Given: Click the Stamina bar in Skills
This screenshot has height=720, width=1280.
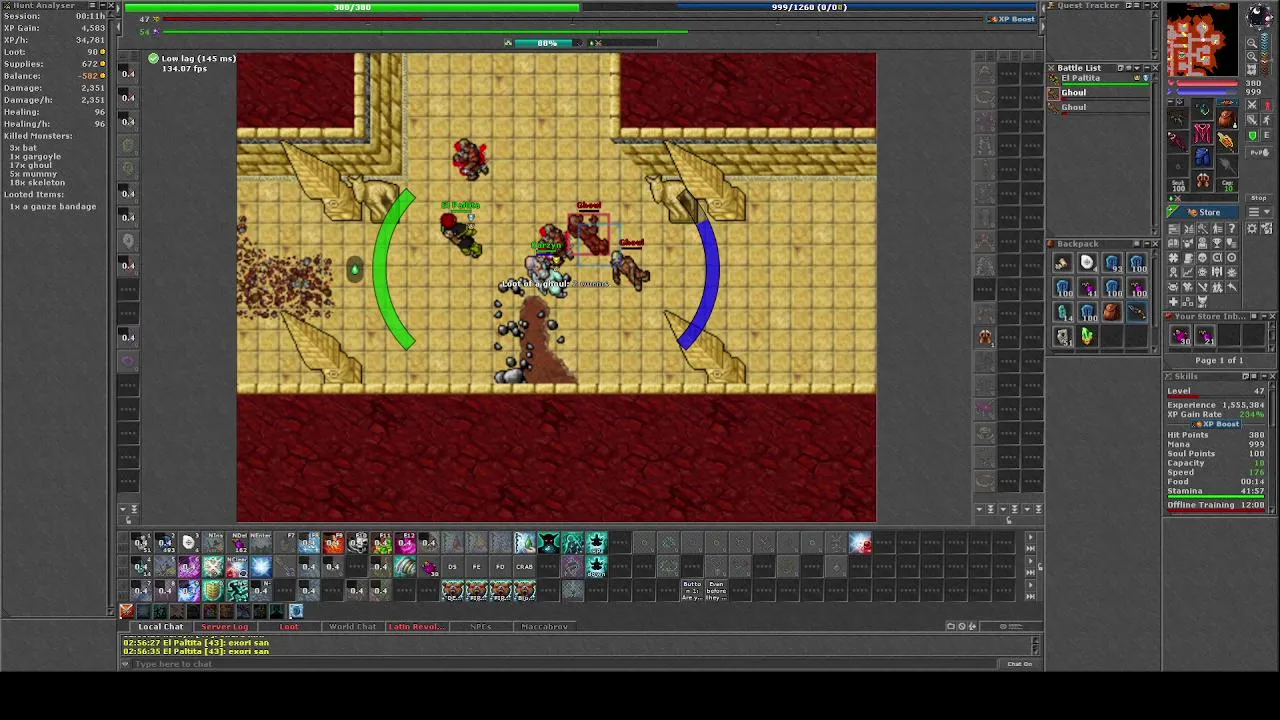Looking at the screenshot, I should tap(1216, 497).
